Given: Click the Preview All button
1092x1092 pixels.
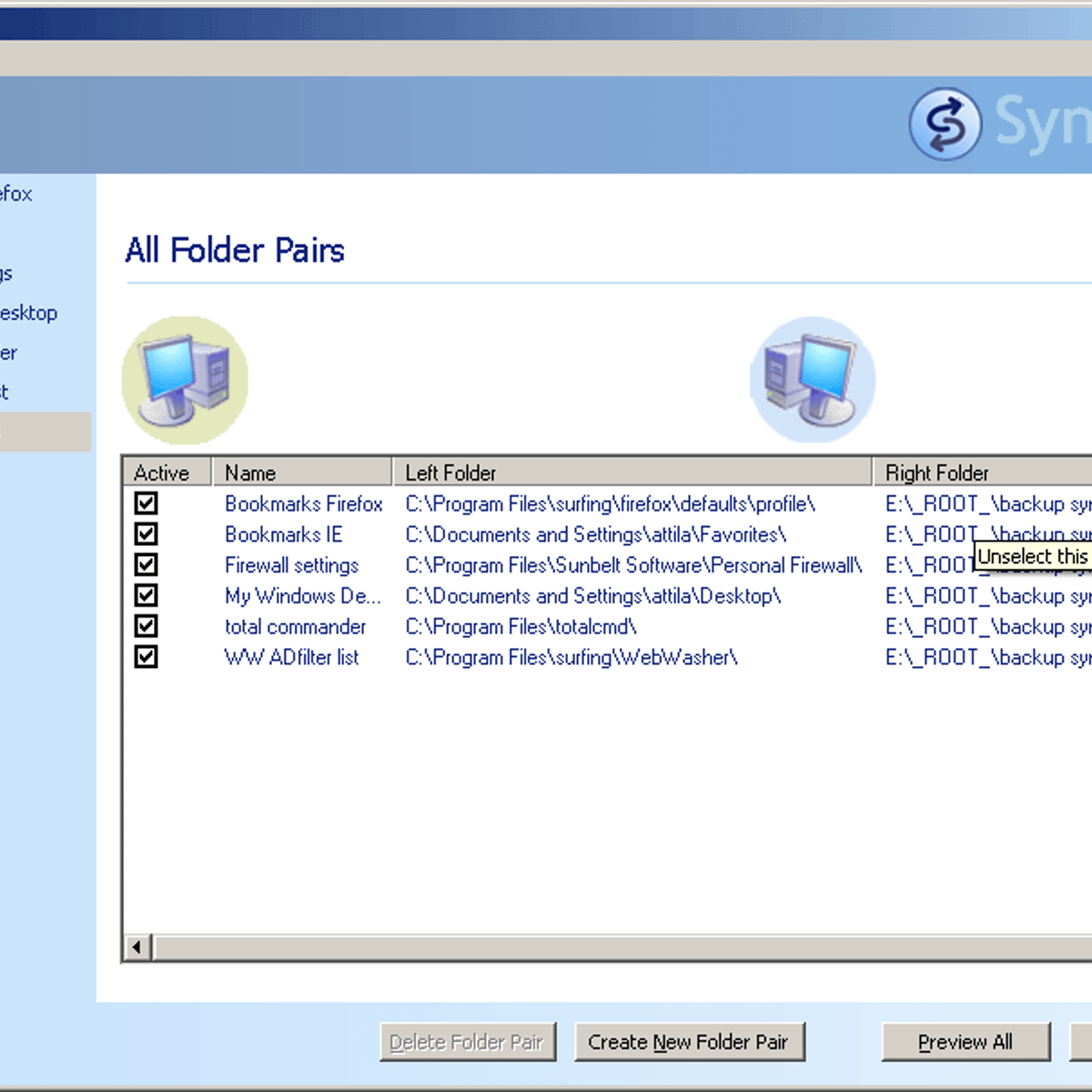Looking at the screenshot, I should [x=966, y=1042].
